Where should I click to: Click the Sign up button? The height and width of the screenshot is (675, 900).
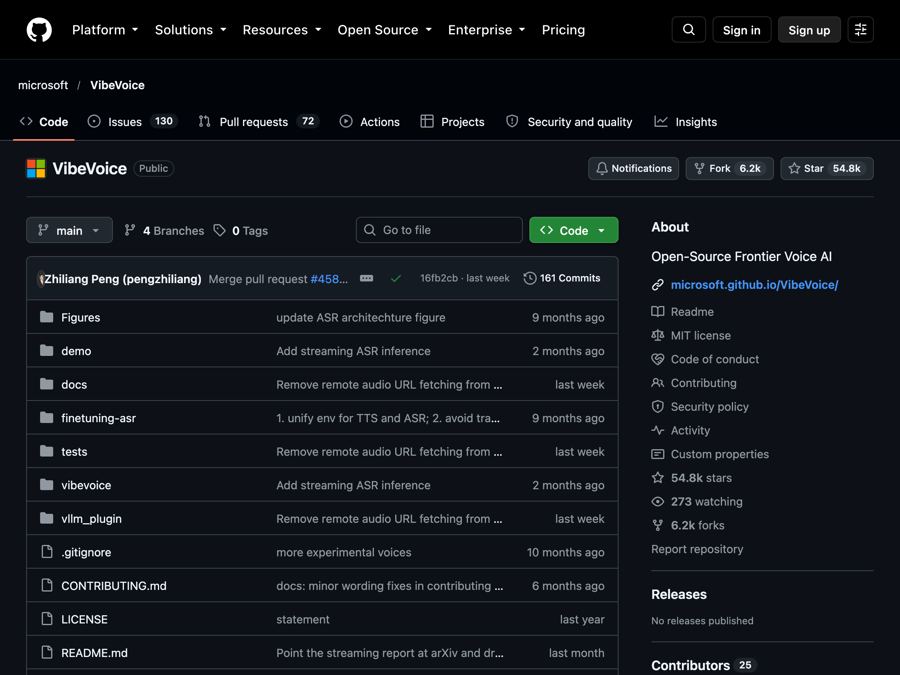click(809, 30)
